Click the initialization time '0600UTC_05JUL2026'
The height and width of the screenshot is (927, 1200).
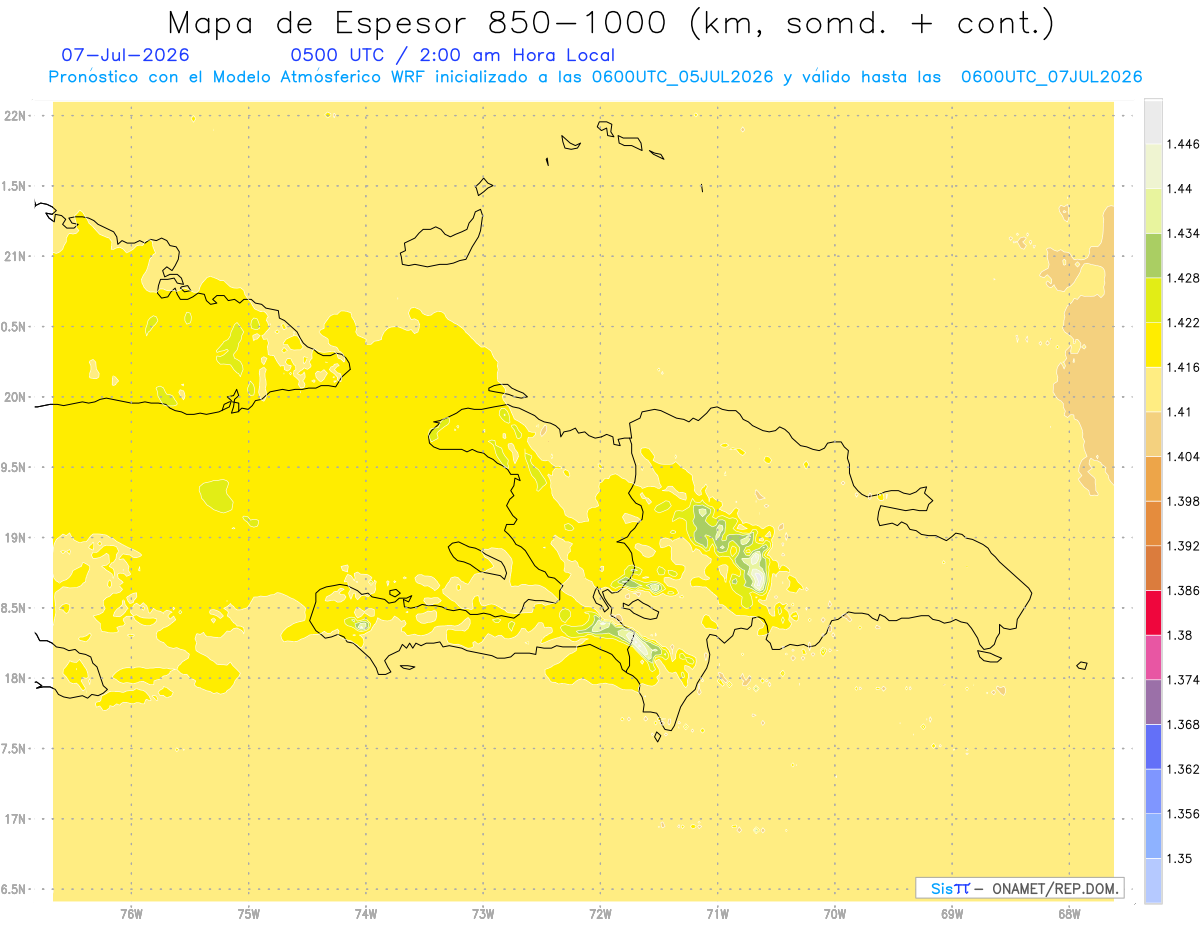coord(682,77)
